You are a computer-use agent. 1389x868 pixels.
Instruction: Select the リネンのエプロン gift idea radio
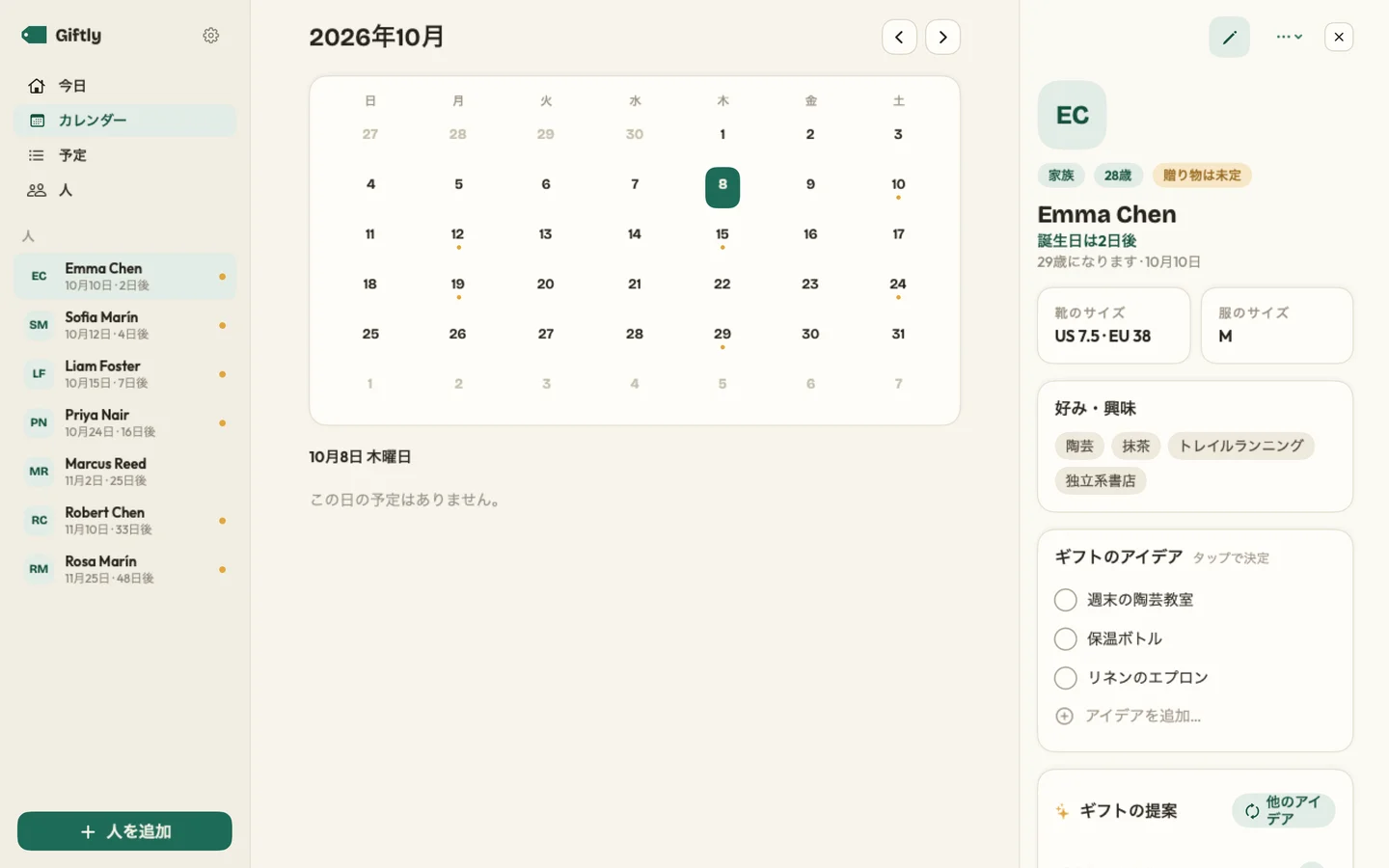click(1065, 678)
